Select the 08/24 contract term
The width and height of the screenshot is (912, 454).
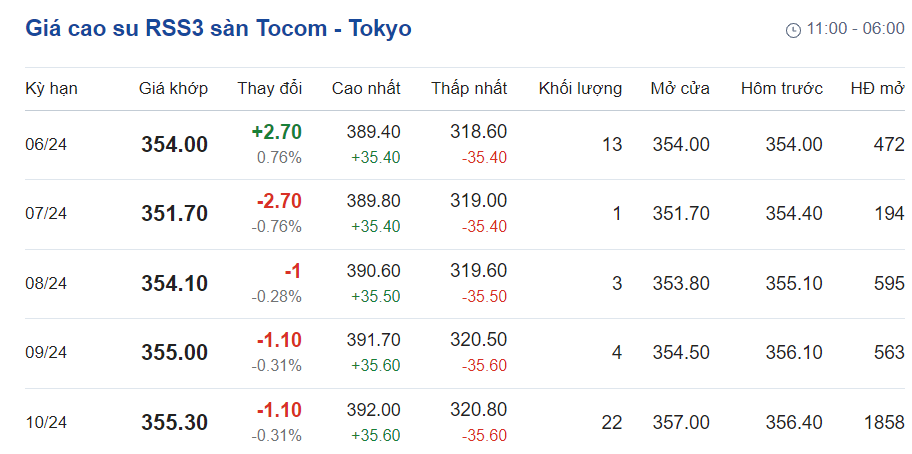pyautogui.click(x=46, y=283)
